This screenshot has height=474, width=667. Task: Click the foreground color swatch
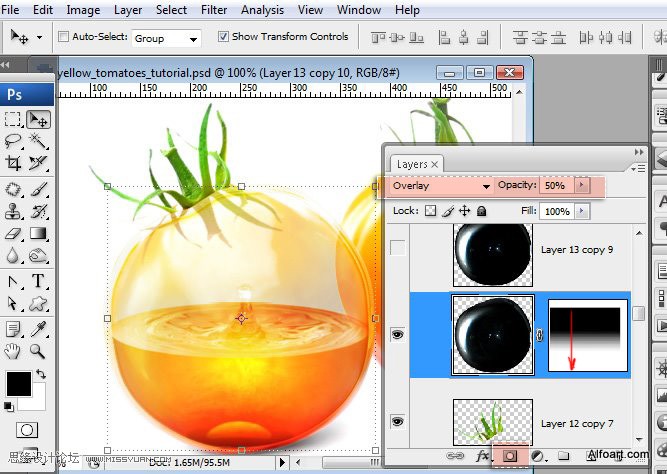[x=19, y=383]
